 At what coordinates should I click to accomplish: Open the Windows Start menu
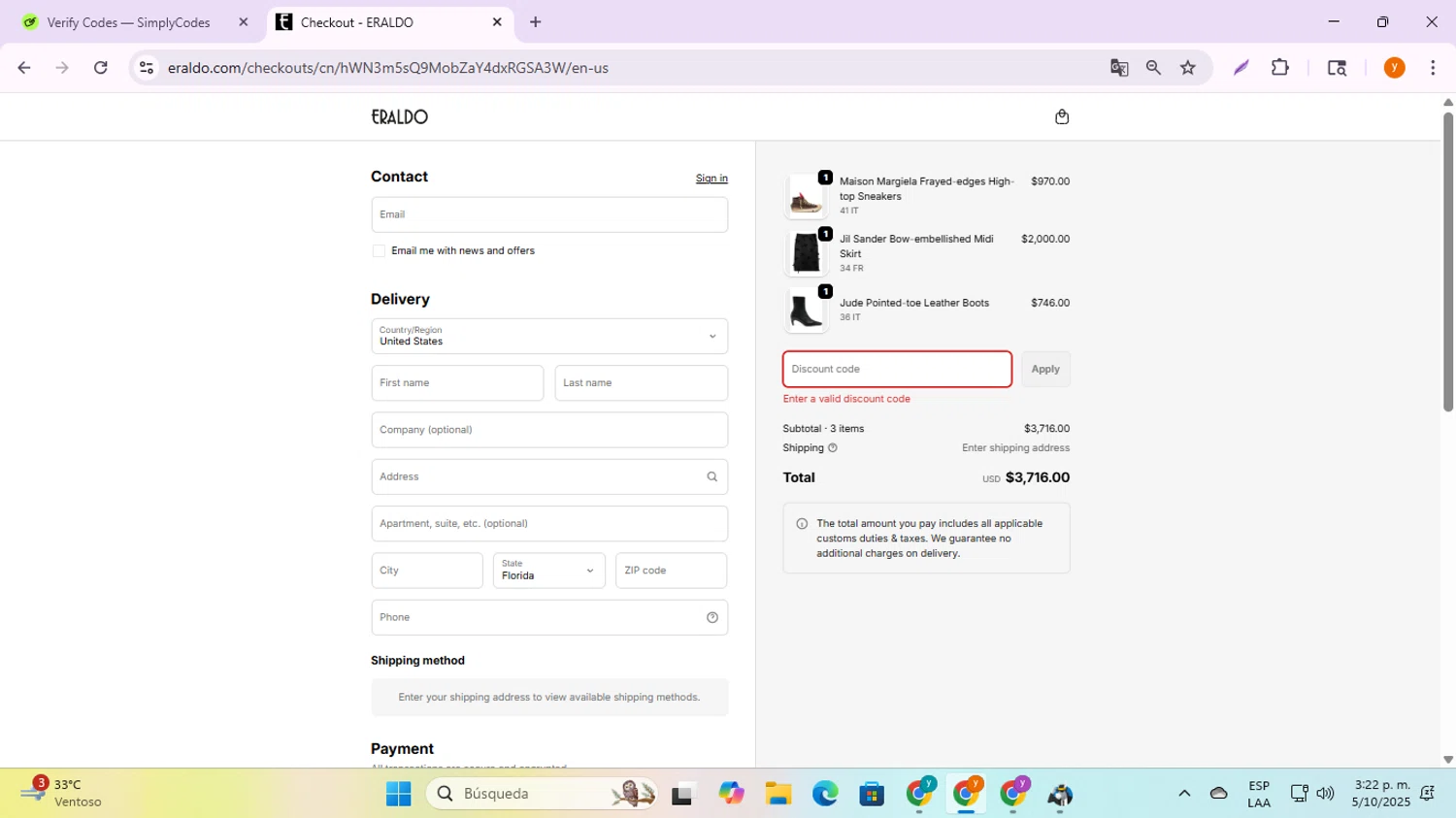point(398,794)
